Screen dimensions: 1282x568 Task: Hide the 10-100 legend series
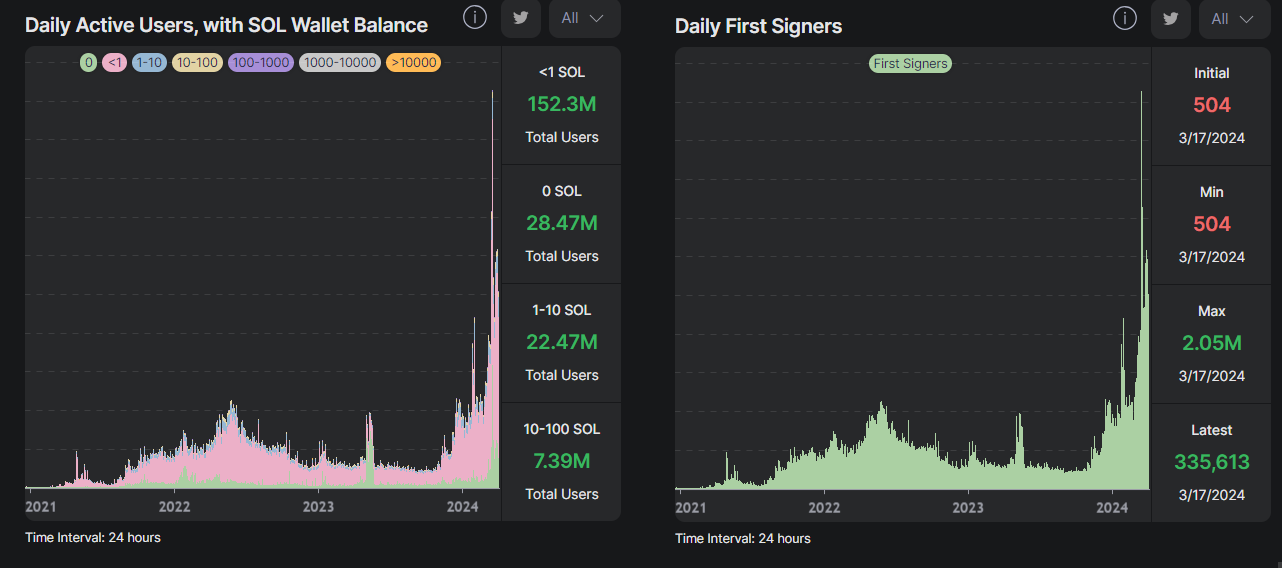tap(196, 63)
